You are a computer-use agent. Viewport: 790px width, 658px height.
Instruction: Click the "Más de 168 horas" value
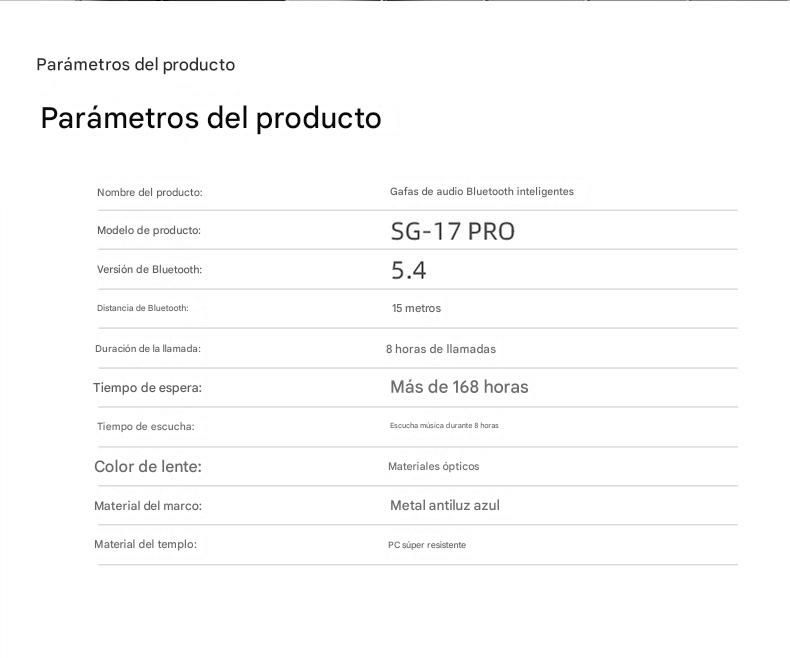[x=459, y=387]
